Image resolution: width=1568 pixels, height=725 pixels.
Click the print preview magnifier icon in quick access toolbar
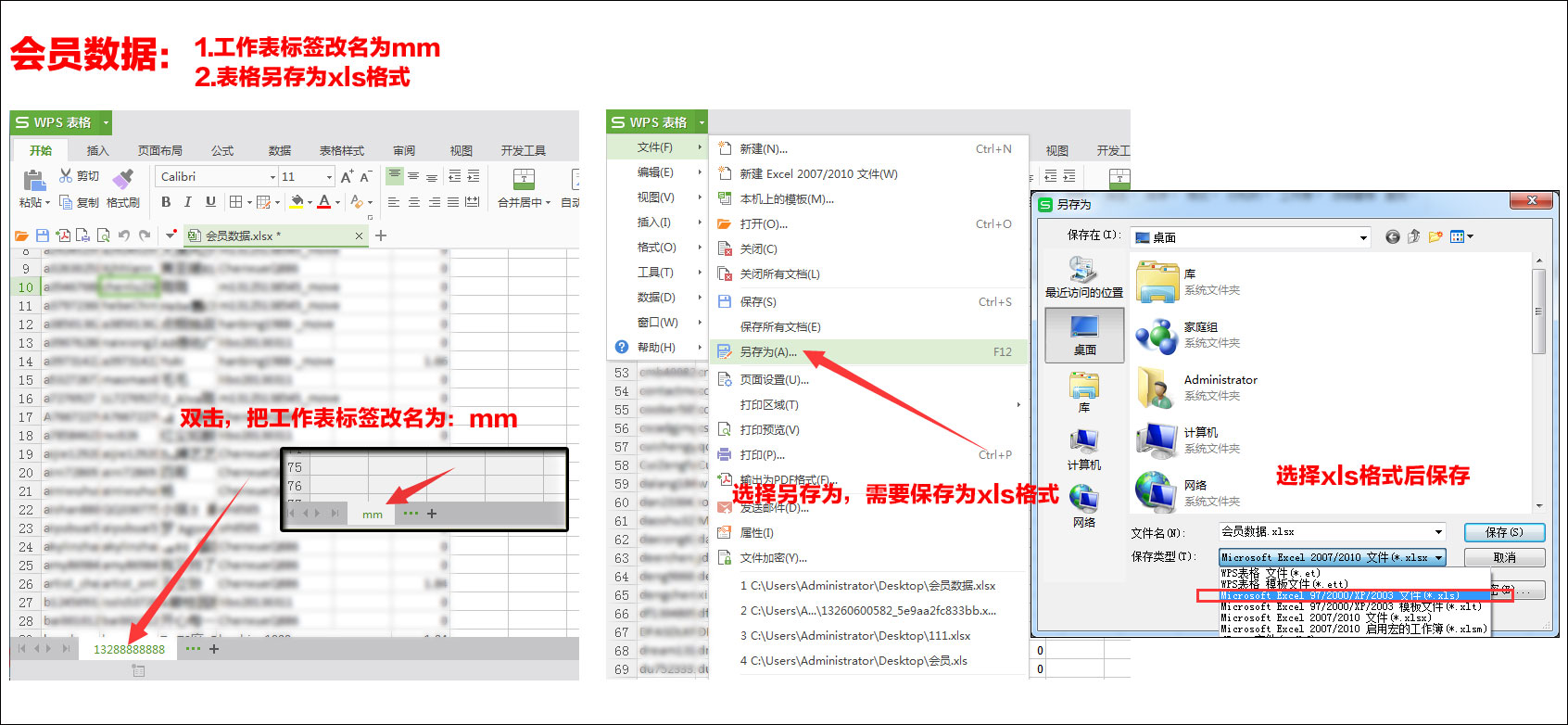104,235
